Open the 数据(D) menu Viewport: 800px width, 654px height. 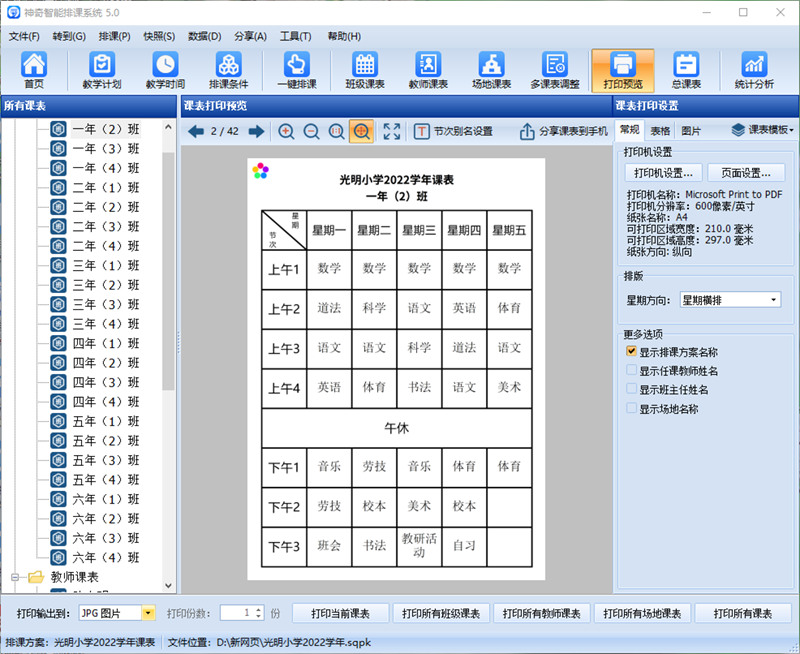point(205,36)
